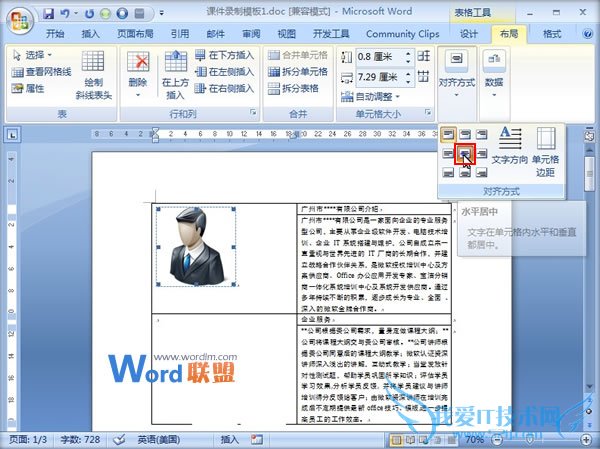Open the Community Clips tab
The height and width of the screenshot is (449, 600).
(x=403, y=34)
